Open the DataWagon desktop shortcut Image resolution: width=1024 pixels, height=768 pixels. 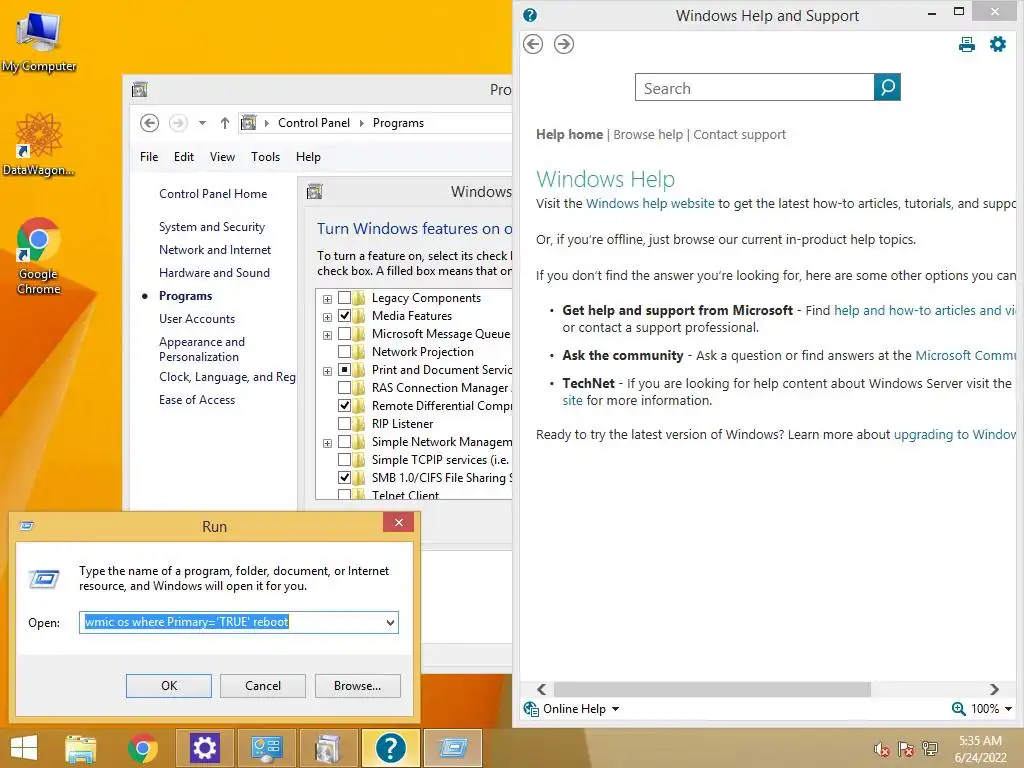(x=38, y=145)
